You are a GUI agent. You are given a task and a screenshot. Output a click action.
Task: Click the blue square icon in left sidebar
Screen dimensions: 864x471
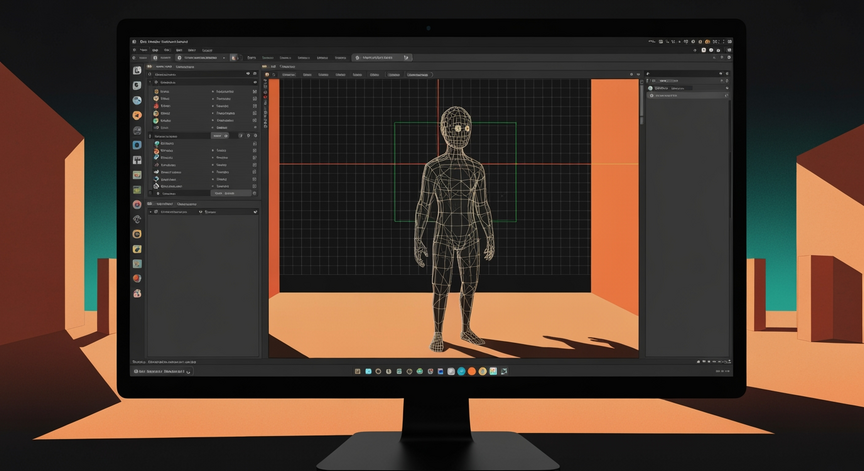(137, 145)
